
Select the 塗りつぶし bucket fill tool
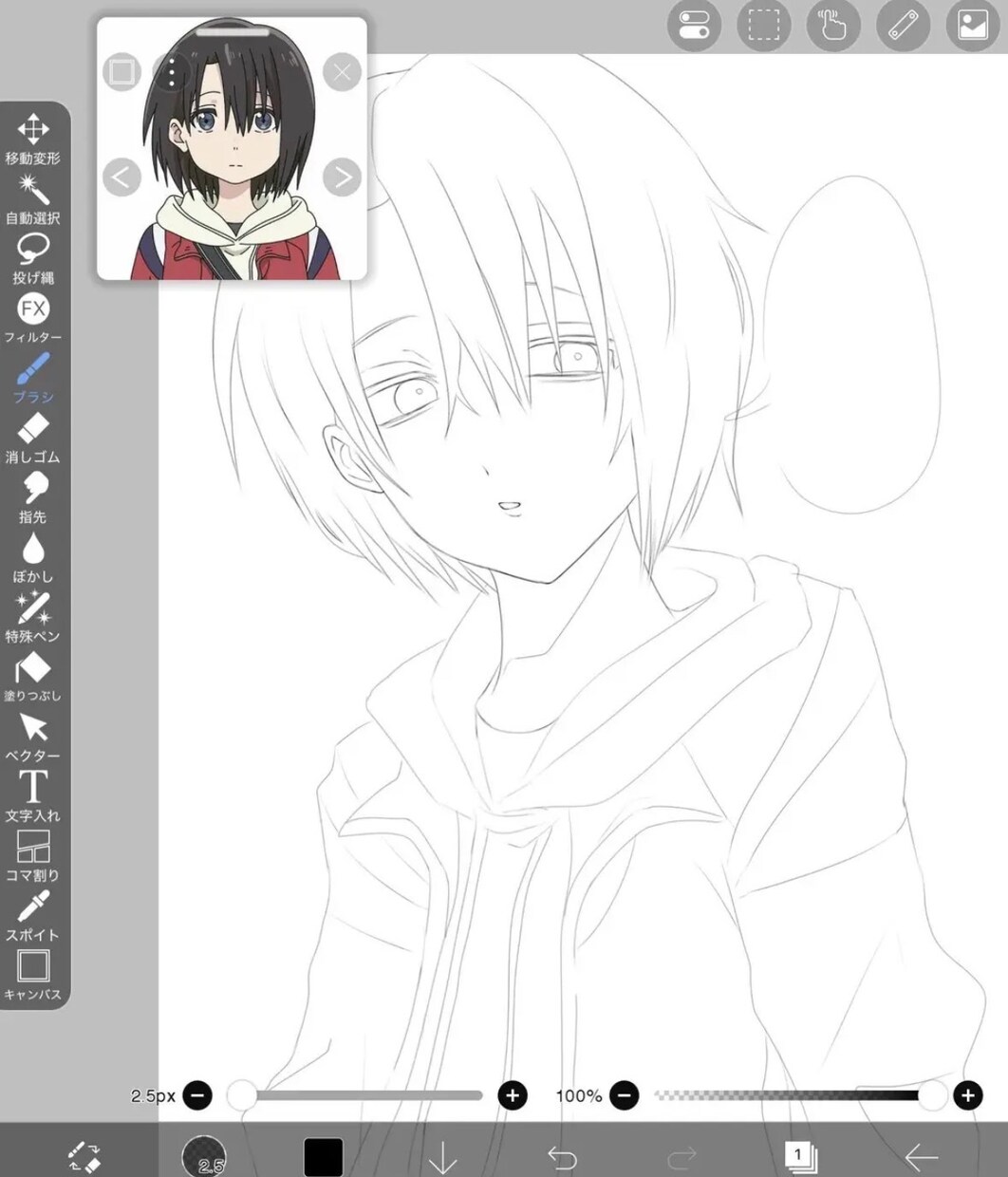33,677
